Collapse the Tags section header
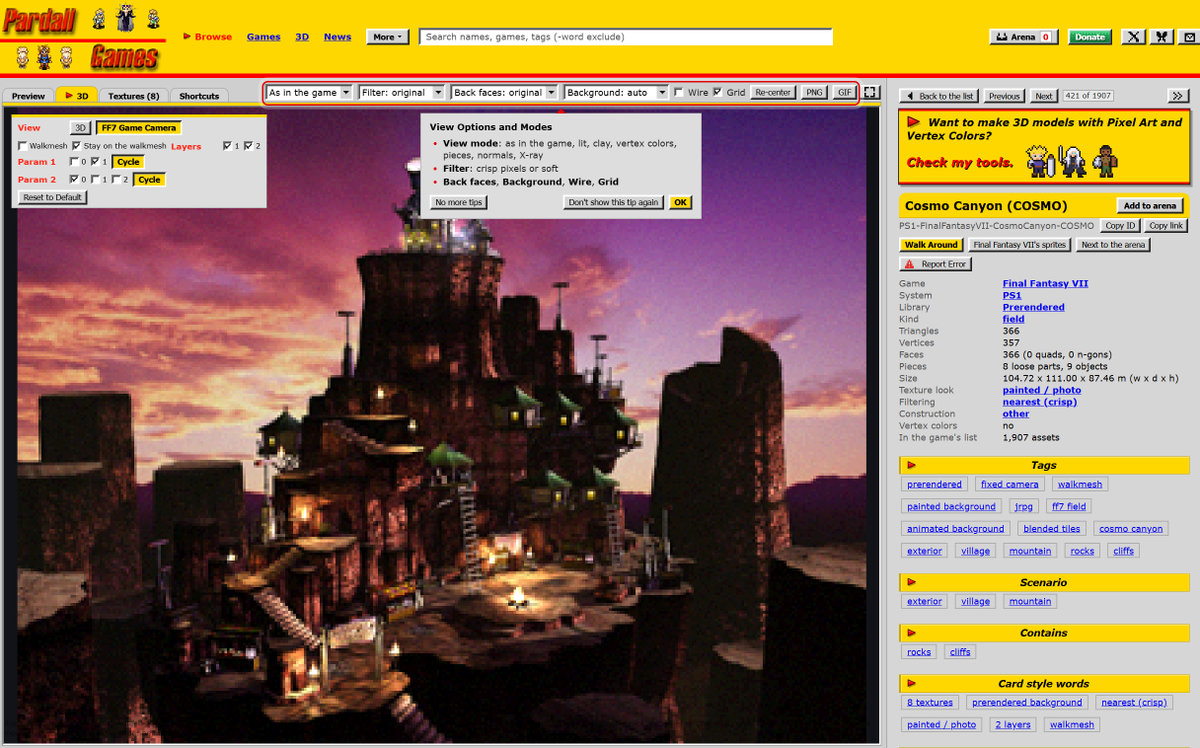The width and height of the screenshot is (1200, 748). coord(1043,465)
